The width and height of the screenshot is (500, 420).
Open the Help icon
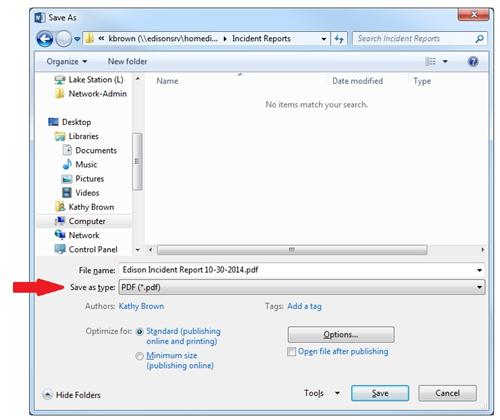pyautogui.click(x=473, y=61)
